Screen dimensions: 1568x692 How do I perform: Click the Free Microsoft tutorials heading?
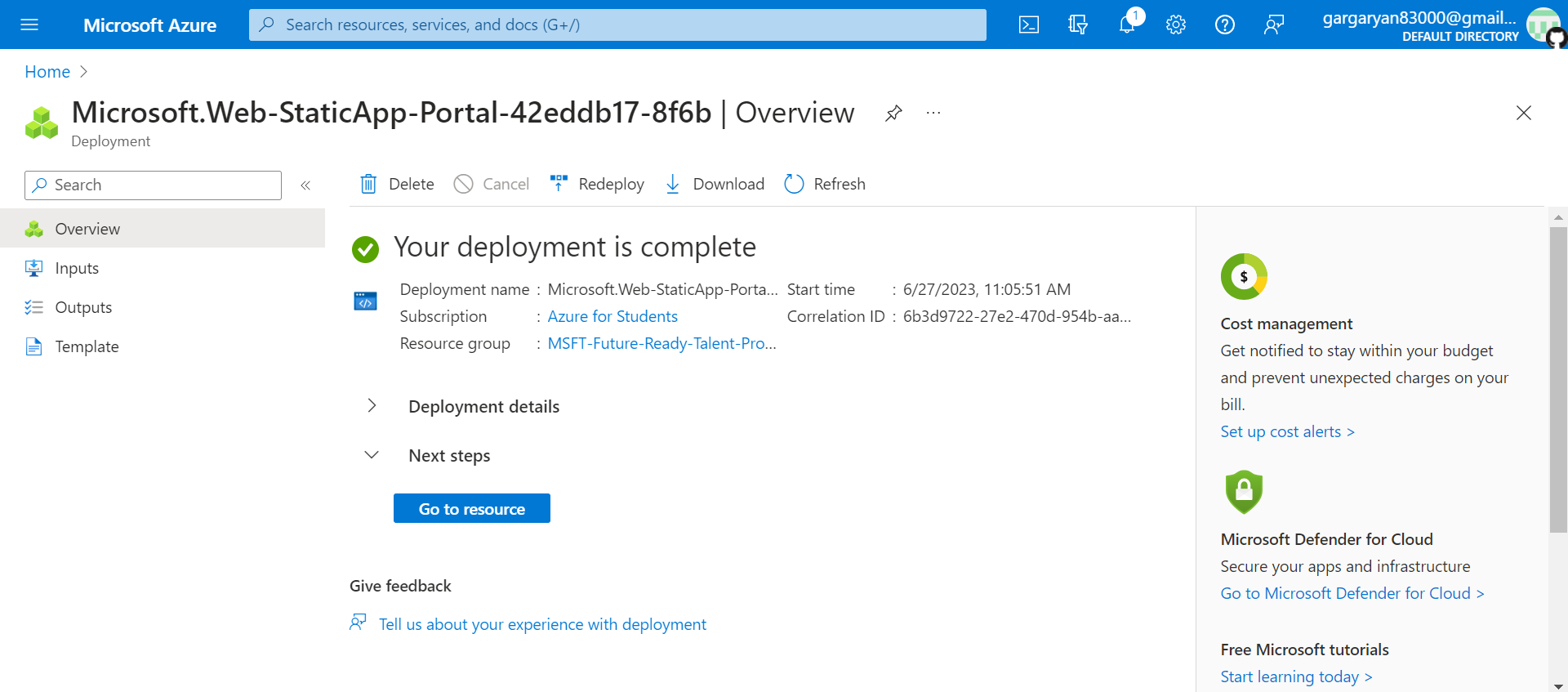(1304, 650)
